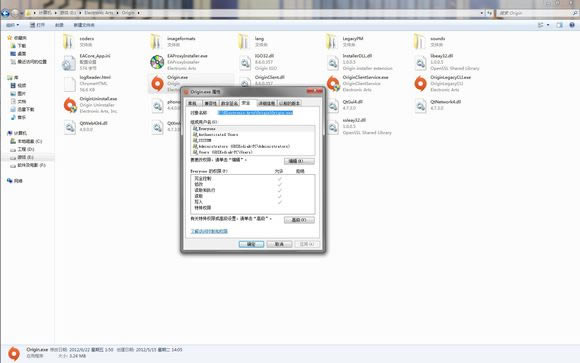Switch to the 详细信息 (Details) tab
This screenshot has width=580, height=363.
click(266, 103)
